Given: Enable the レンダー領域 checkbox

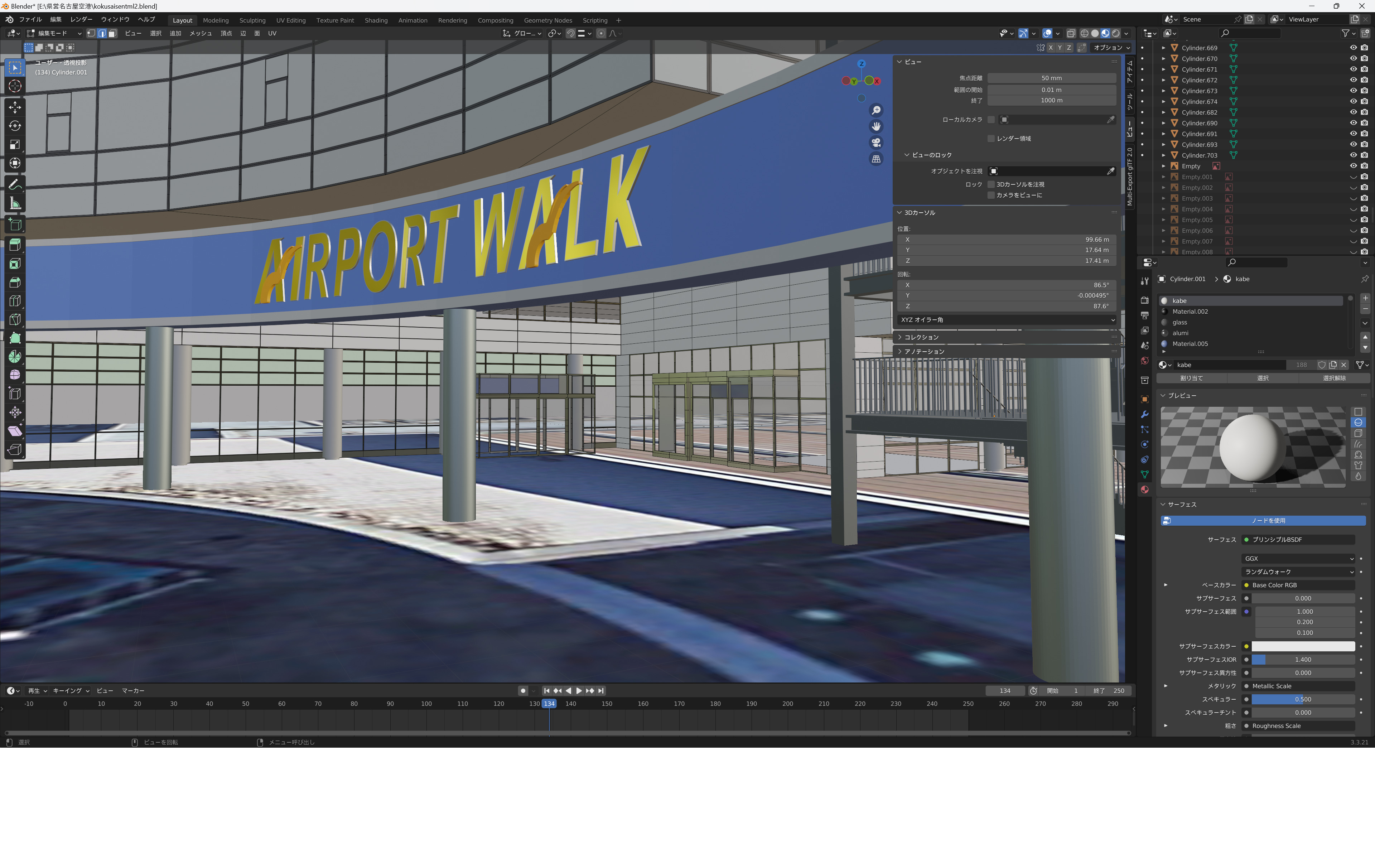Looking at the screenshot, I should tap(991, 139).
